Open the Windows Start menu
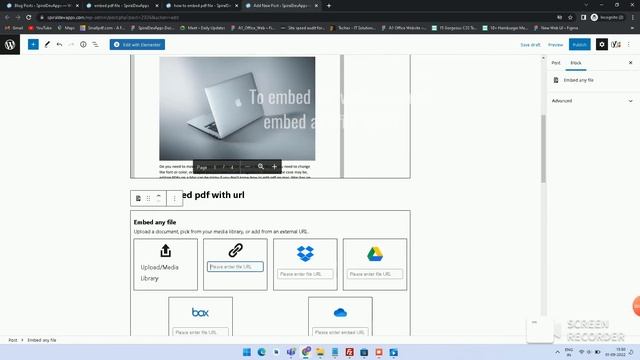Screen dimensions: 640x360 tap(247, 352)
